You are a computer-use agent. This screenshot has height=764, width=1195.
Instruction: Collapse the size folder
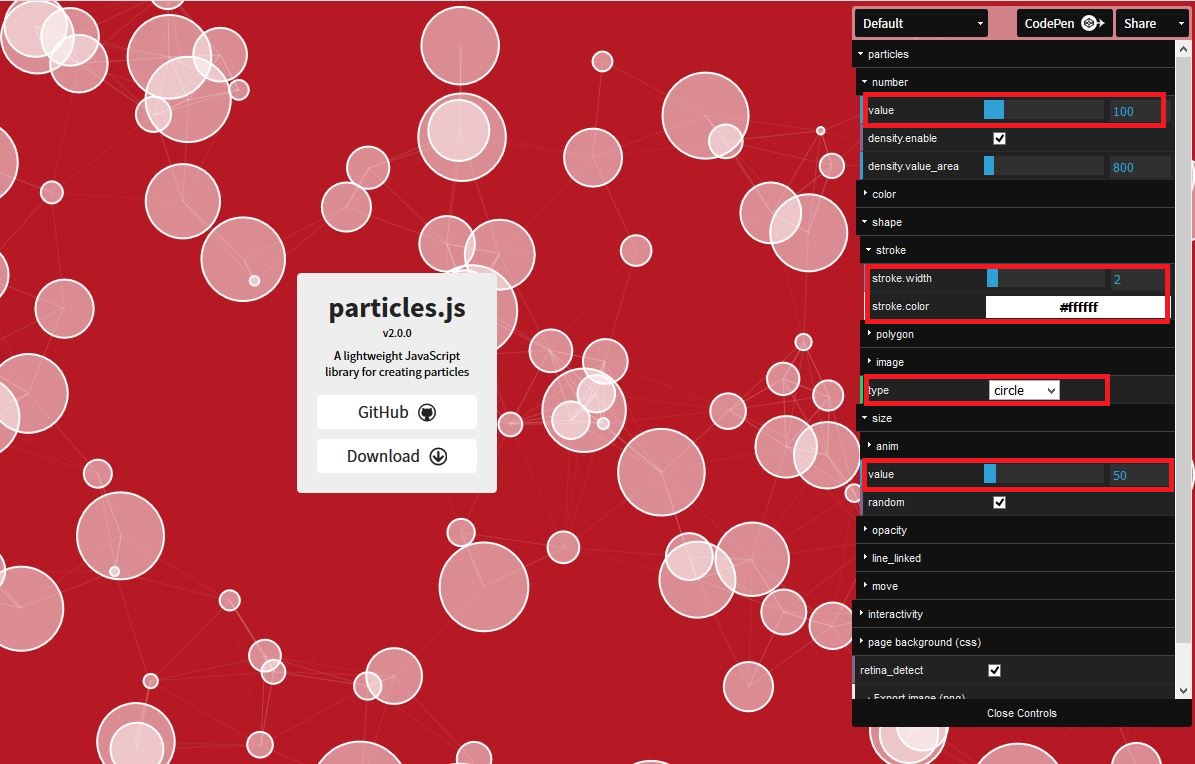point(1017,418)
